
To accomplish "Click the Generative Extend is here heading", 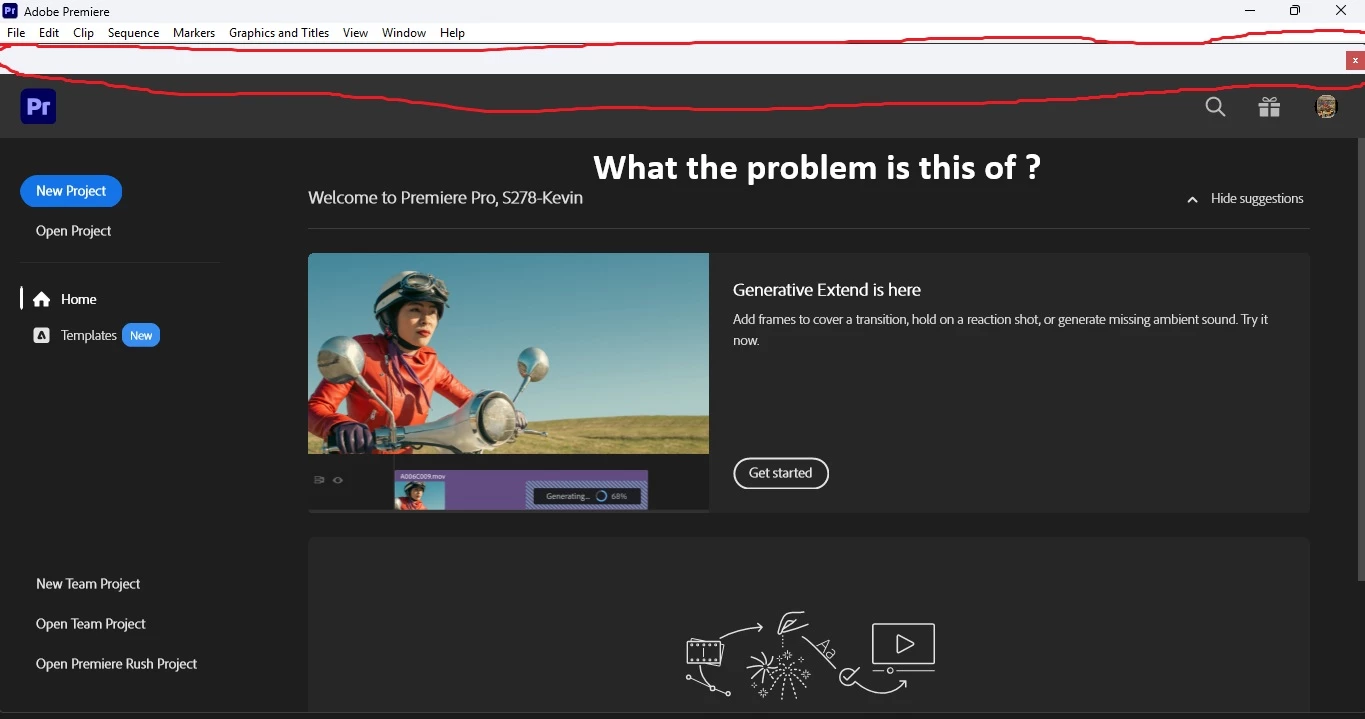I will [827, 290].
